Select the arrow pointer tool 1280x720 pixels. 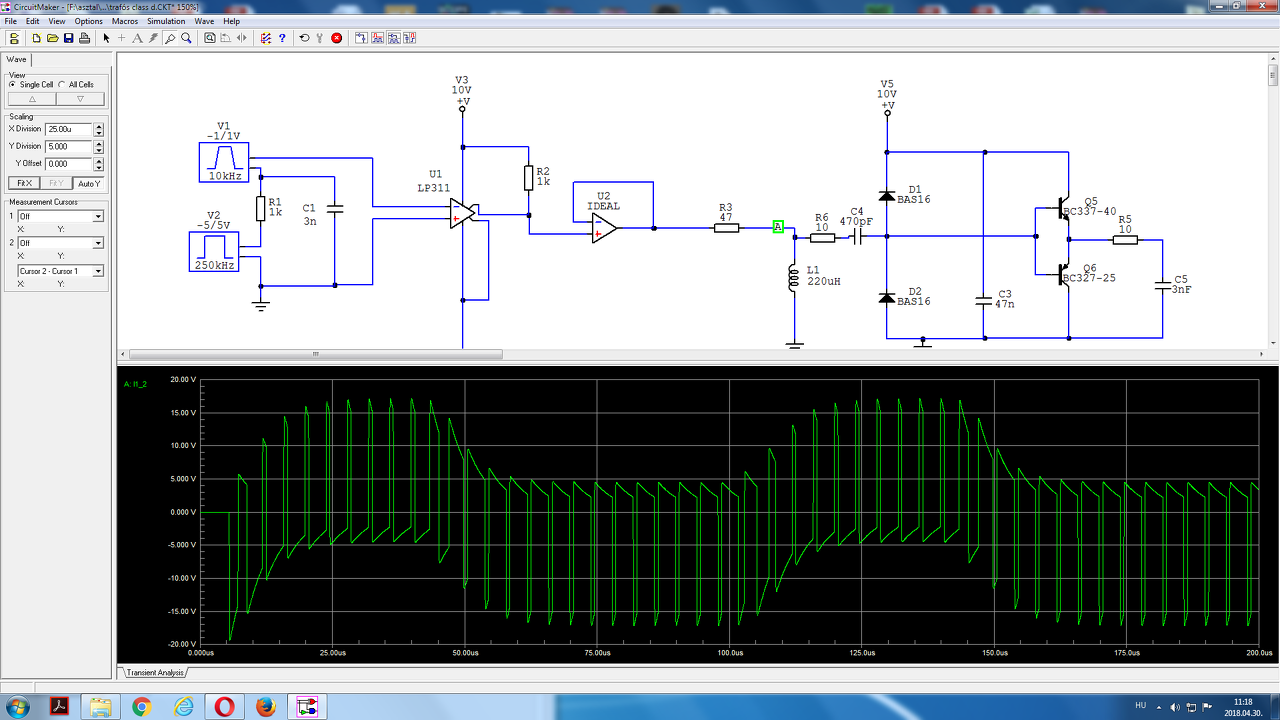[106, 38]
